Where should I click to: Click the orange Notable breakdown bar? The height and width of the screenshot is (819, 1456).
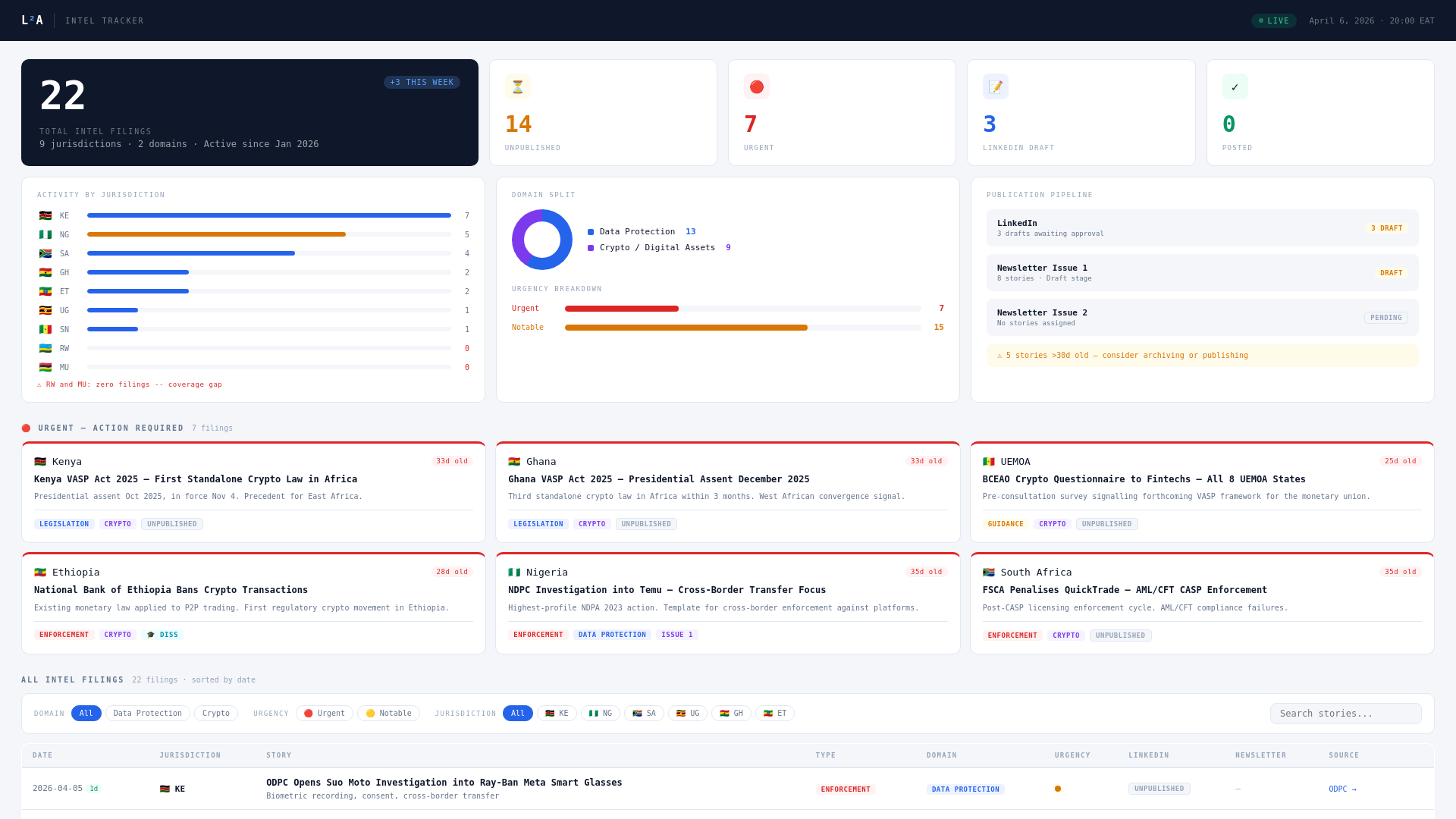coord(686,328)
